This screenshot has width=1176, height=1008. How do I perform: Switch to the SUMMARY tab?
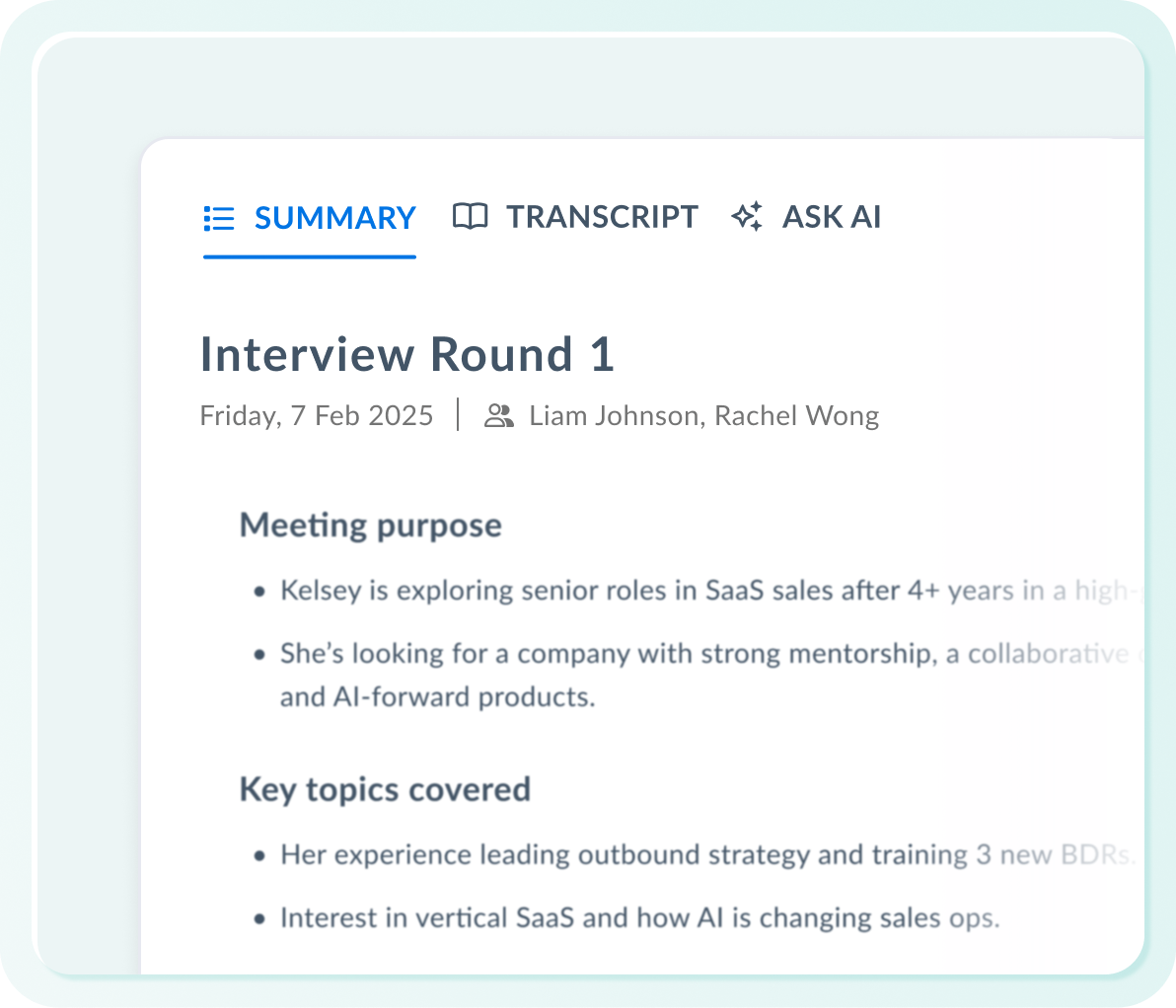point(310,218)
